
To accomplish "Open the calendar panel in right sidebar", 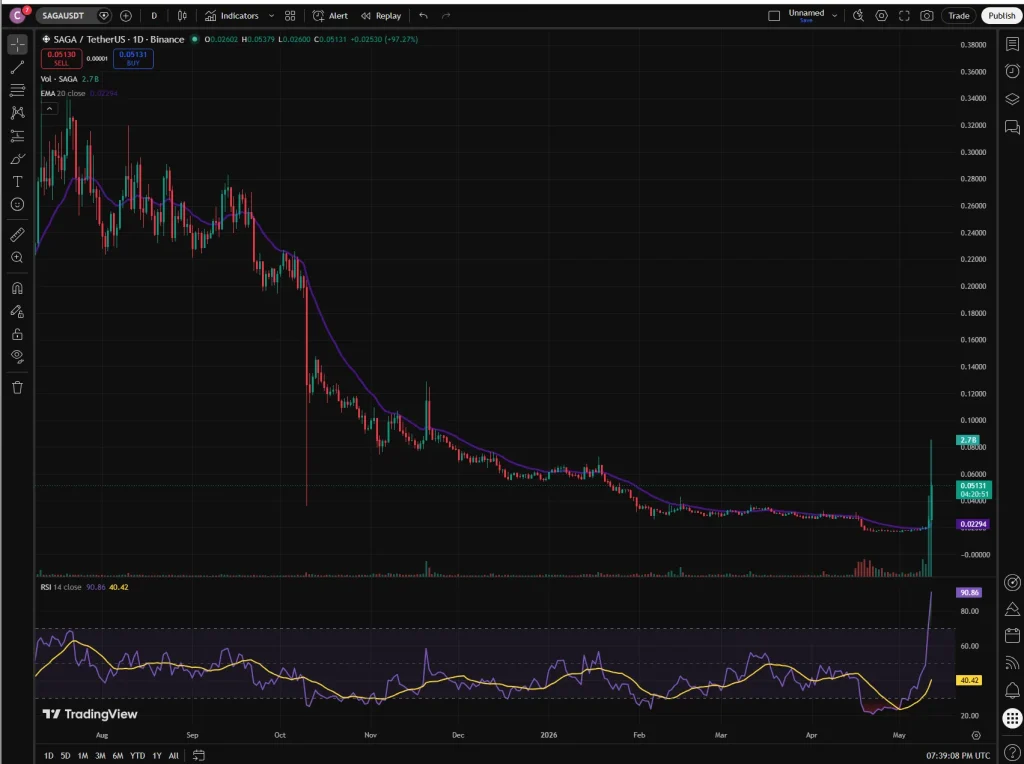I will point(1012,635).
